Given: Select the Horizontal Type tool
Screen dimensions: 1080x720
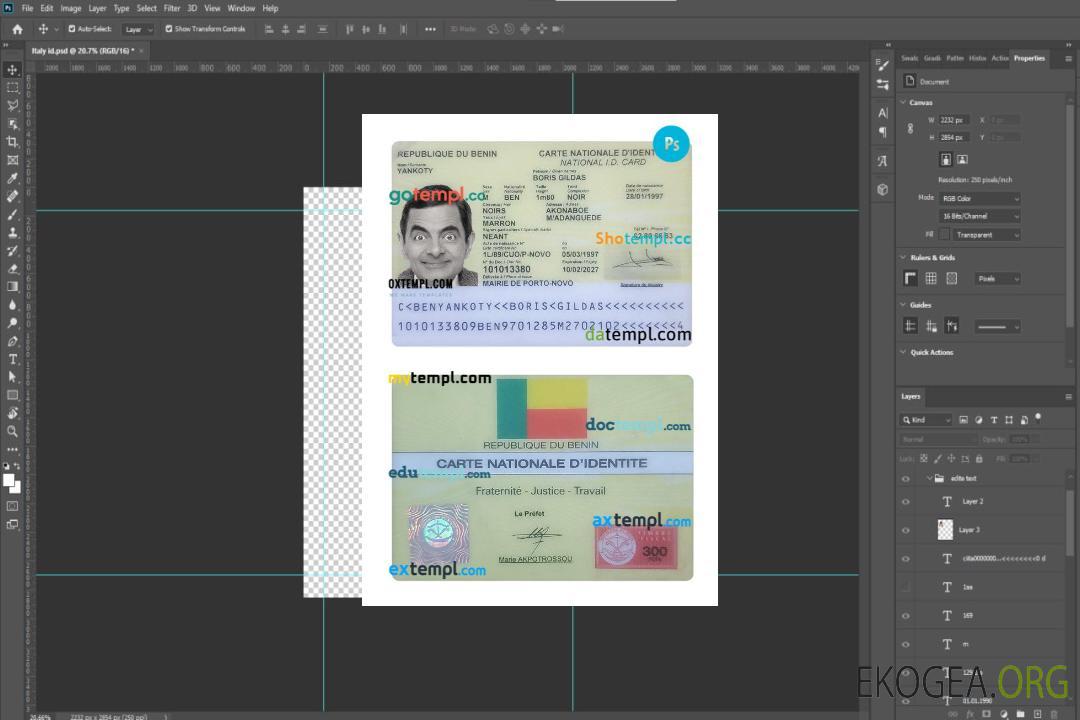Looking at the screenshot, I should 13,359.
